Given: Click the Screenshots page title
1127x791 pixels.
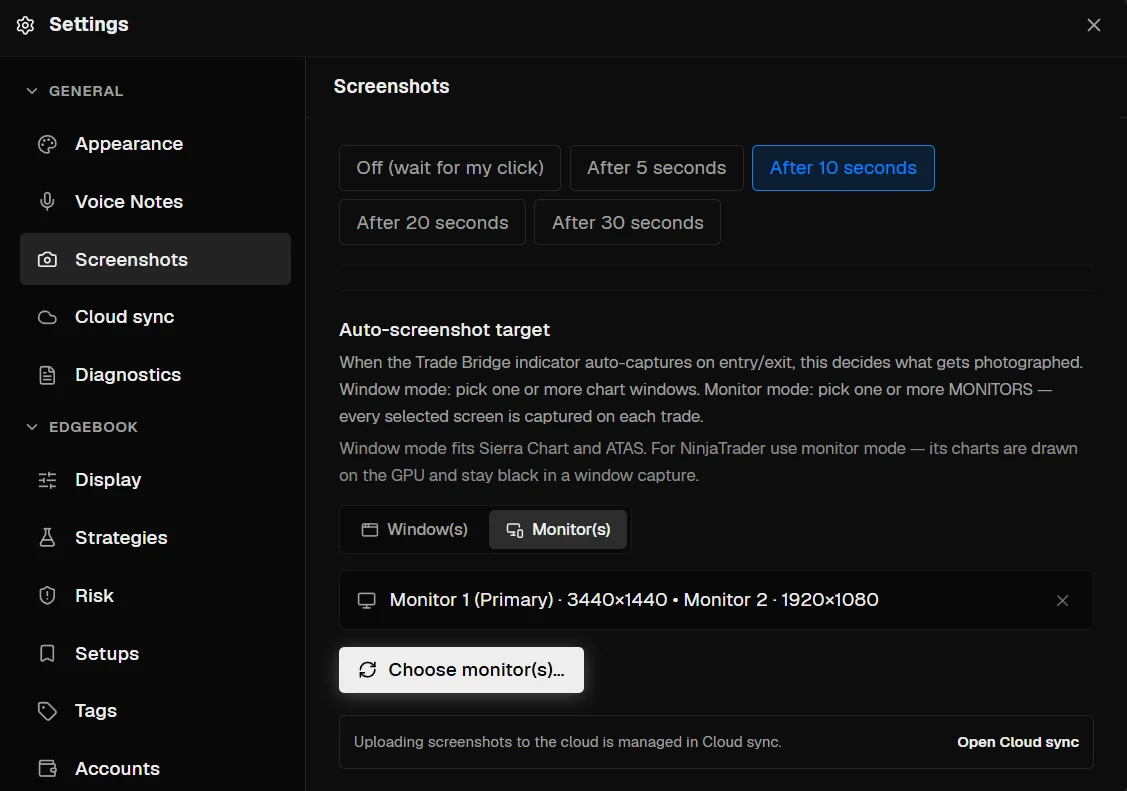Looking at the screenshot, I should click(x=392, y=86).
